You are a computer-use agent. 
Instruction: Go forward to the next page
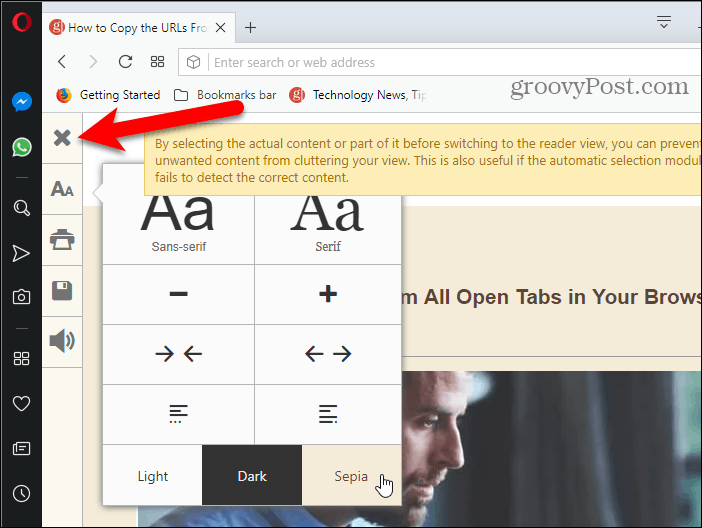(x=93, y=61)
